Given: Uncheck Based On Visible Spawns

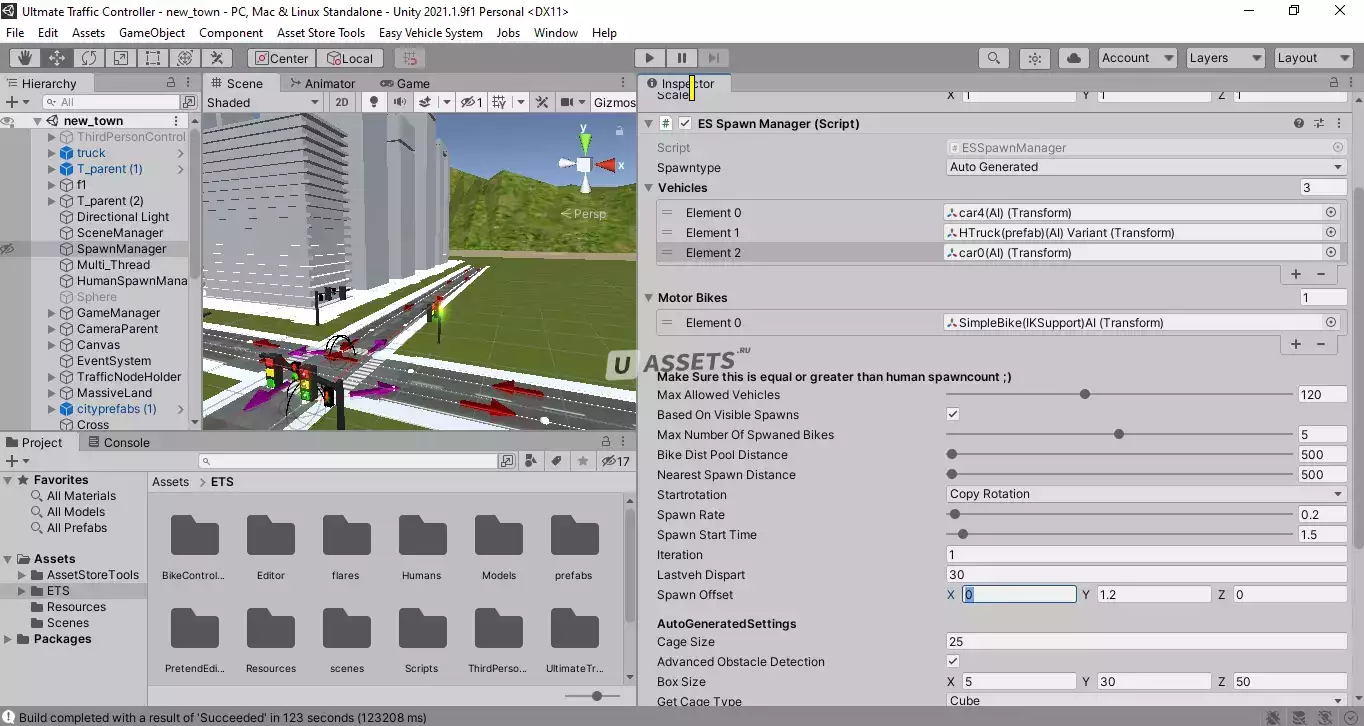Looking at the screenshot, I should pos(953,414).
